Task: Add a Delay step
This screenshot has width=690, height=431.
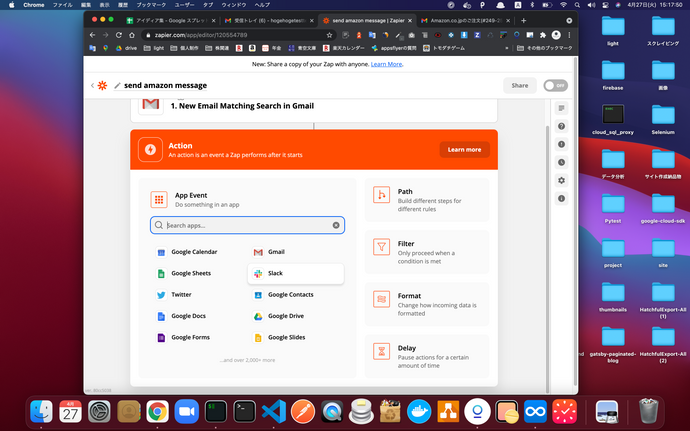Action: (427, 356)
